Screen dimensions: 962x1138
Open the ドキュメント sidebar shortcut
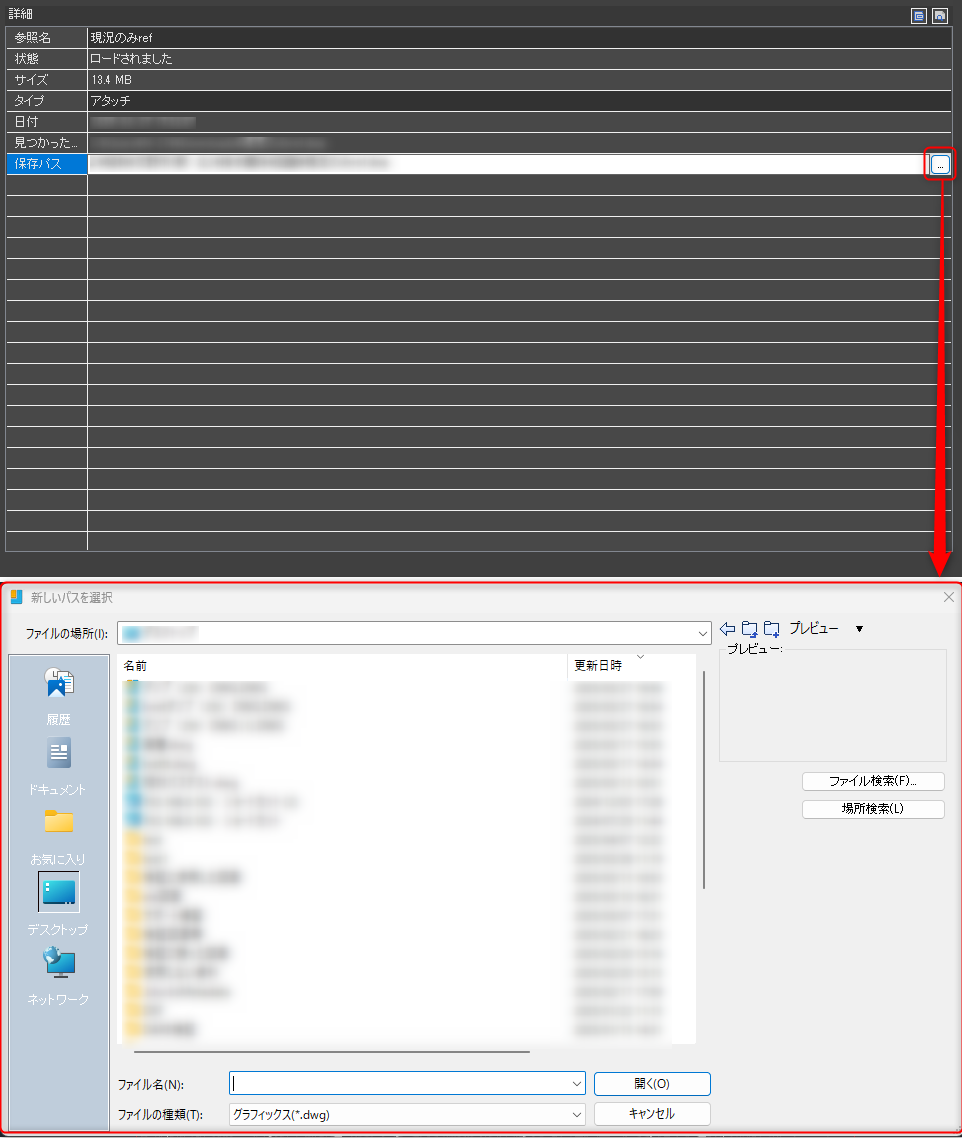point(58,753)
